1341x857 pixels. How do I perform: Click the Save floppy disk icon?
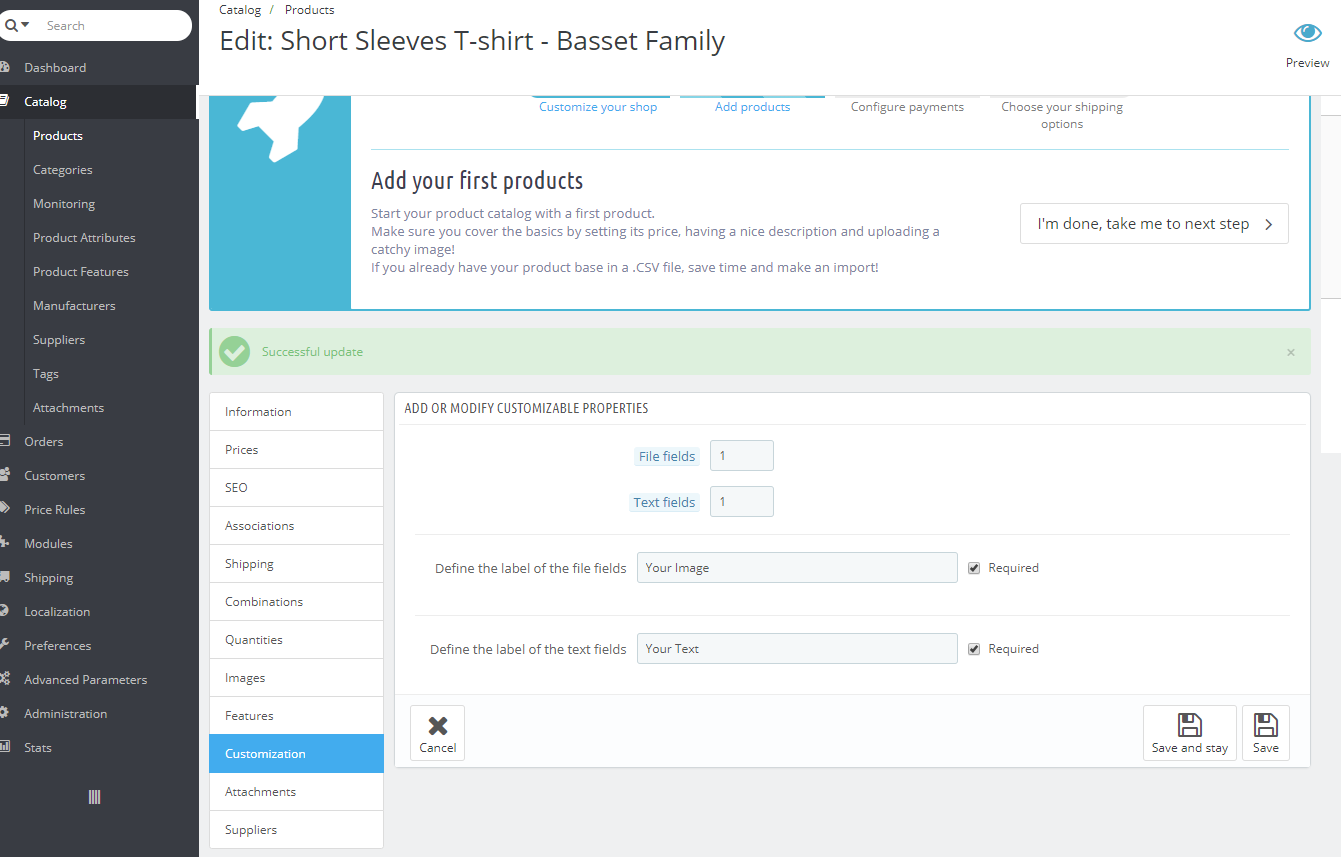tap(1265, 725)
